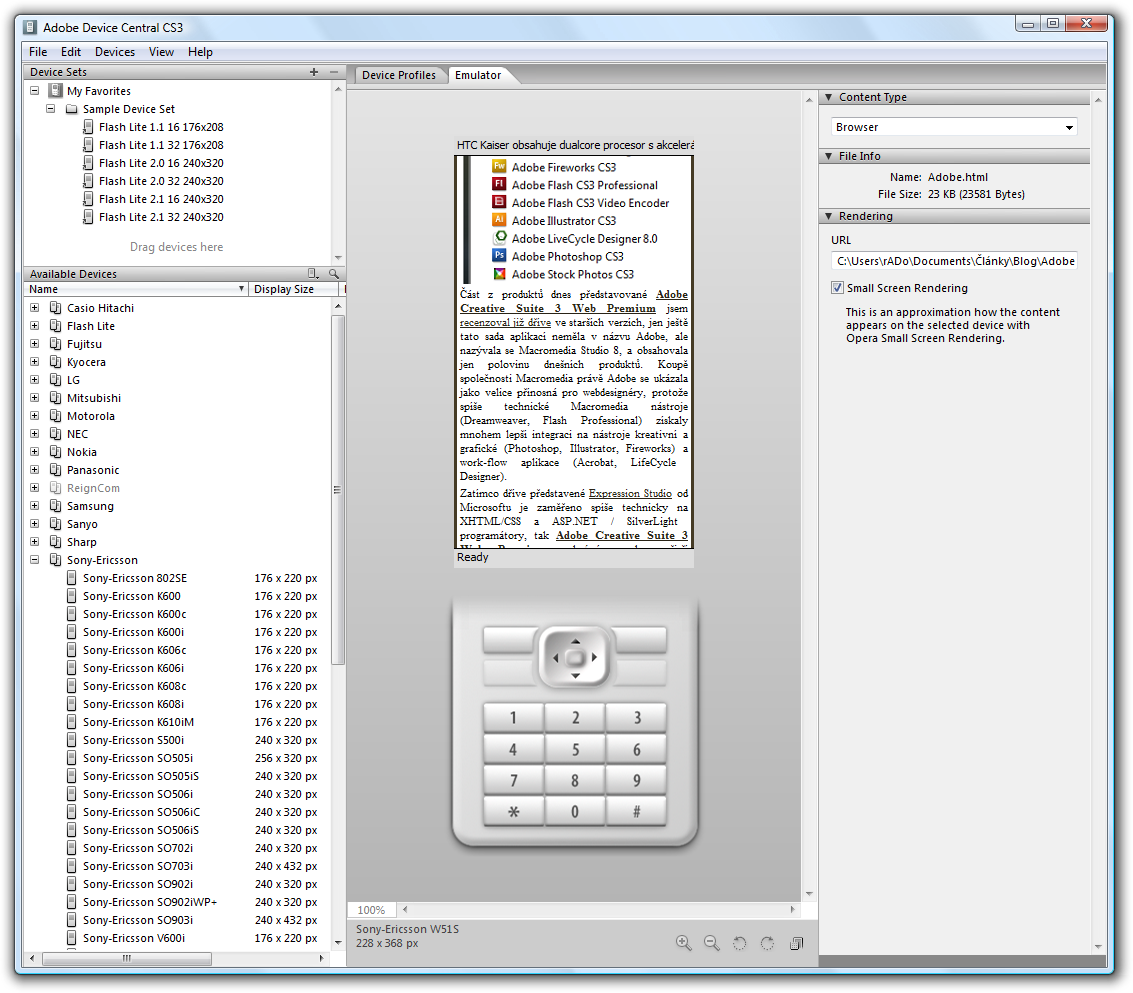Click the Nokia manufacturer group icon
The height and width of the screenshot is (993, 1133).
click(56, 452)
